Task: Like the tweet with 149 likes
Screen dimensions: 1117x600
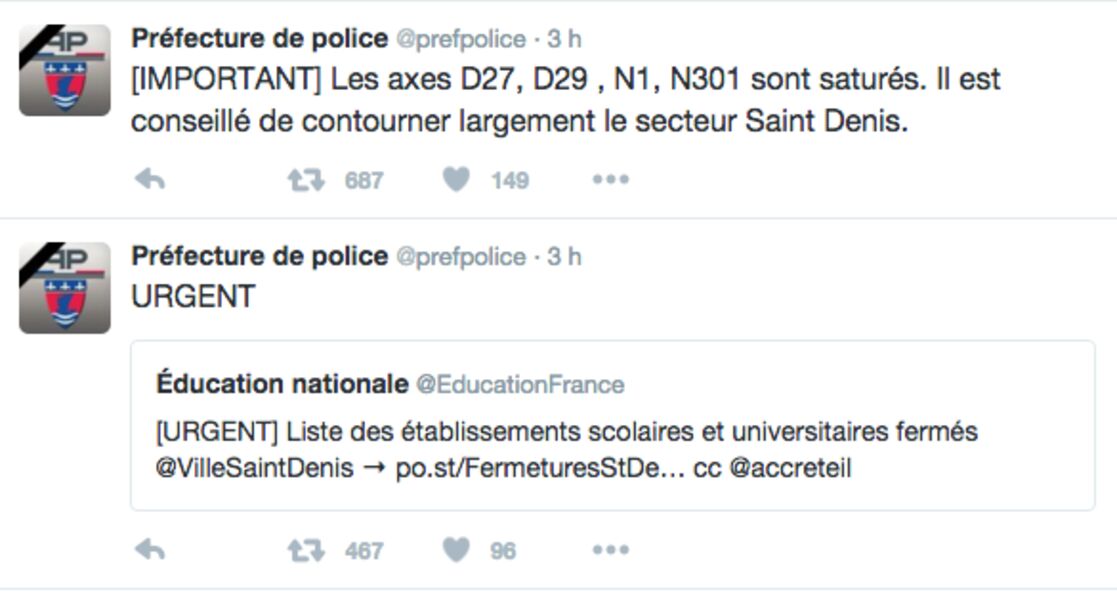Action: (x=456, y=180)
